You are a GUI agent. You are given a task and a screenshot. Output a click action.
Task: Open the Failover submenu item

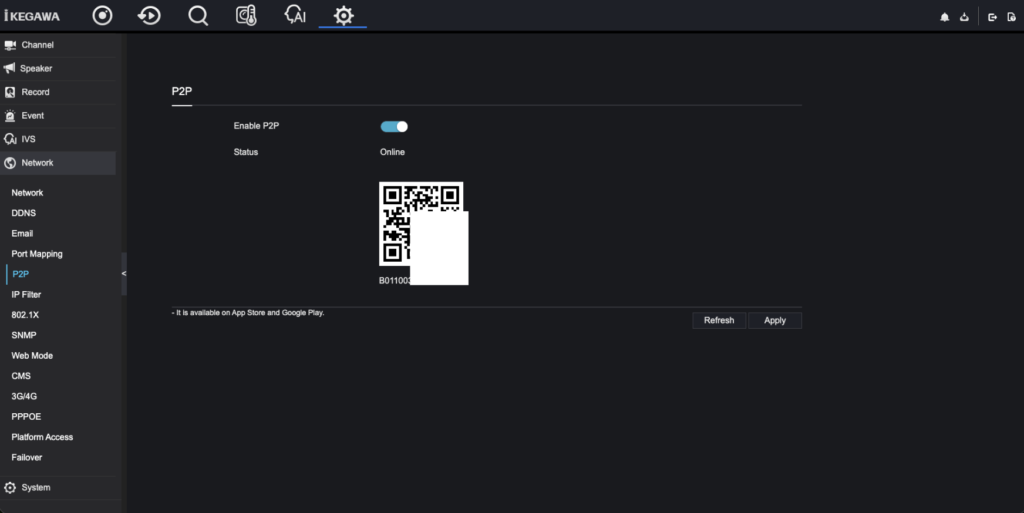(x=27, y=458)
